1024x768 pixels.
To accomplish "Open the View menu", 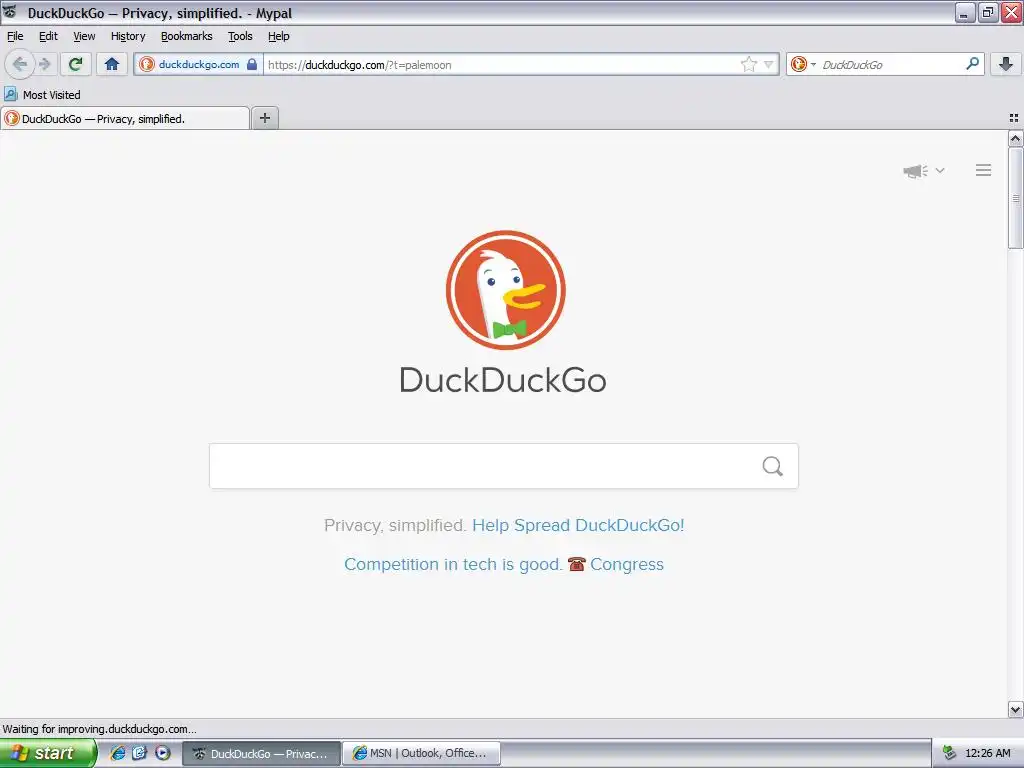I will click(x=84, y=36).
